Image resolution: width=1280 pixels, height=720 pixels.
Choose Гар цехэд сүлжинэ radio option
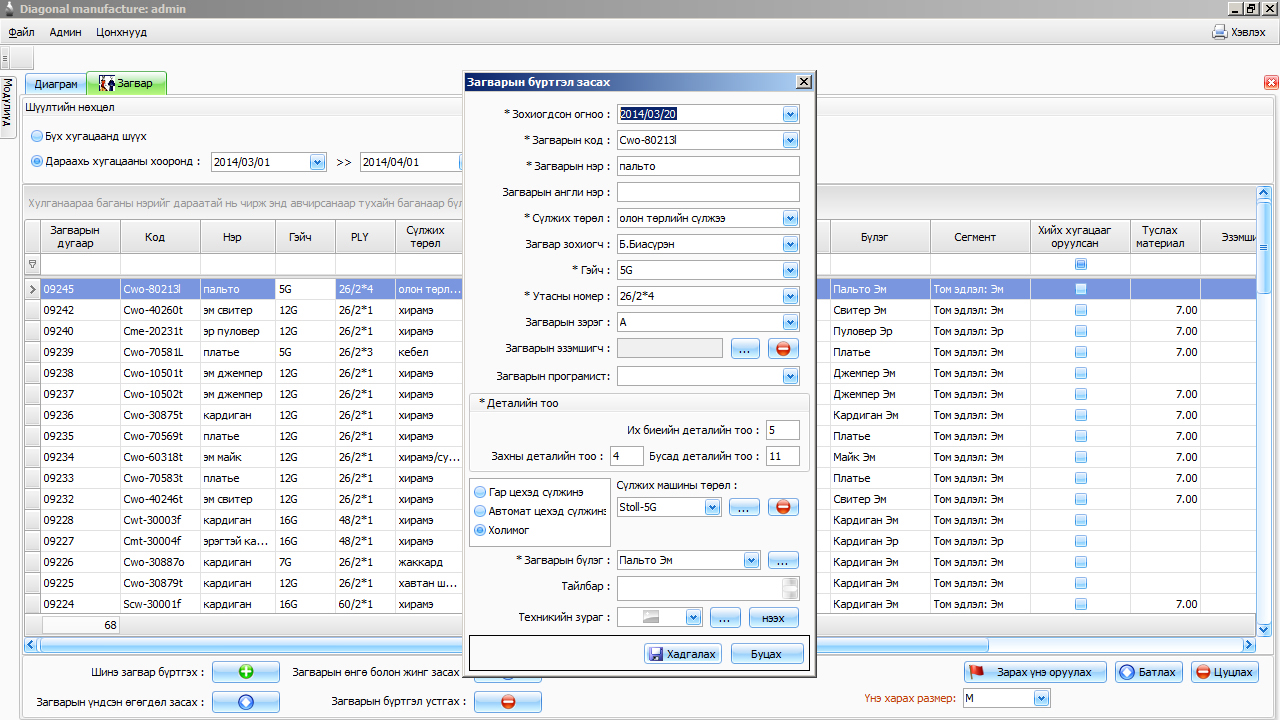click(480, 492)
